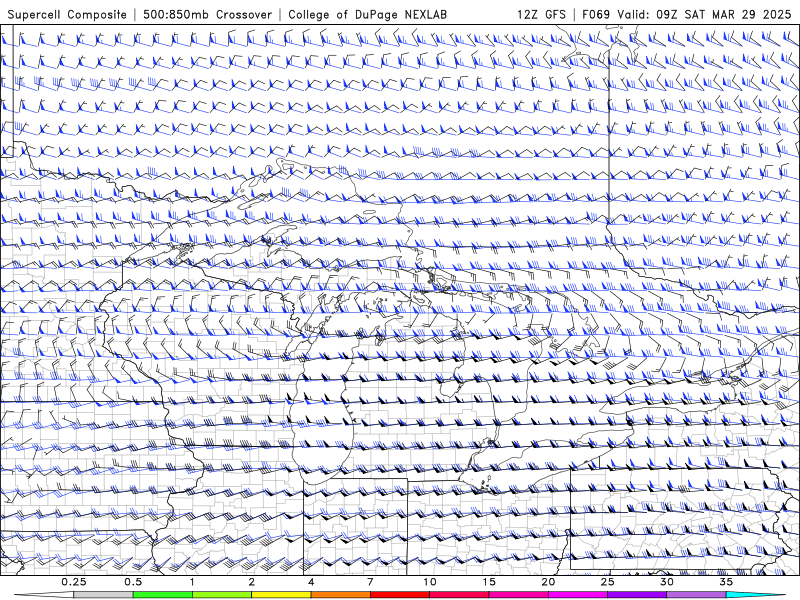Pick the magenta 20–25 legend segment

click(x=578, y=595)
